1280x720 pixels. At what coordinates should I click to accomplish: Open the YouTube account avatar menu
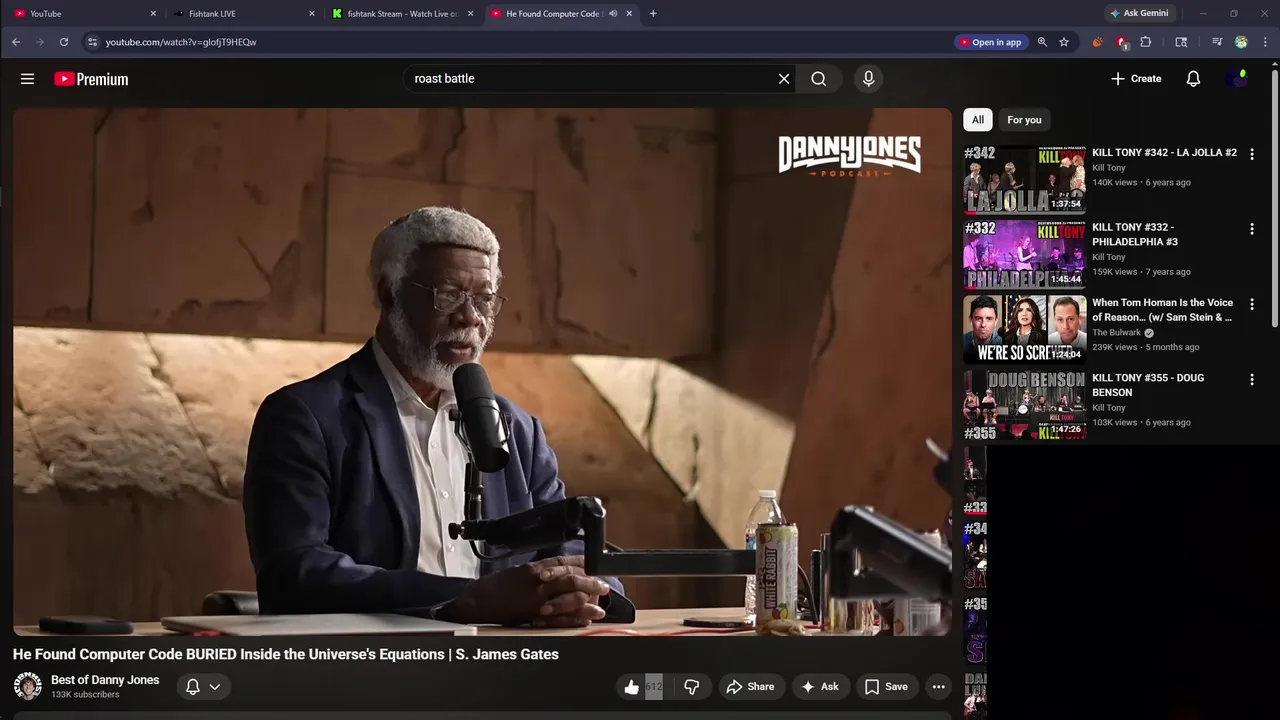pos(1238,79)
